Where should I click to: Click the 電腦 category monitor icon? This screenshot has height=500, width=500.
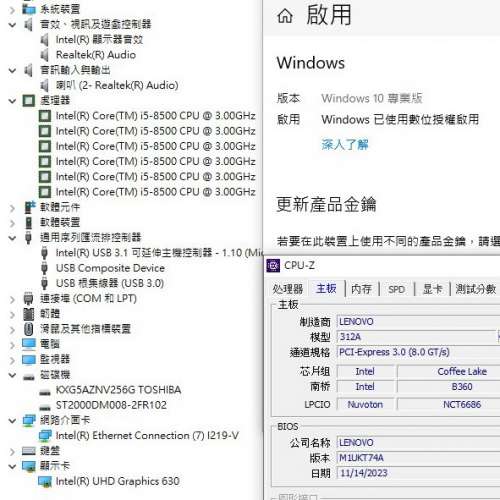coord(29,344)
